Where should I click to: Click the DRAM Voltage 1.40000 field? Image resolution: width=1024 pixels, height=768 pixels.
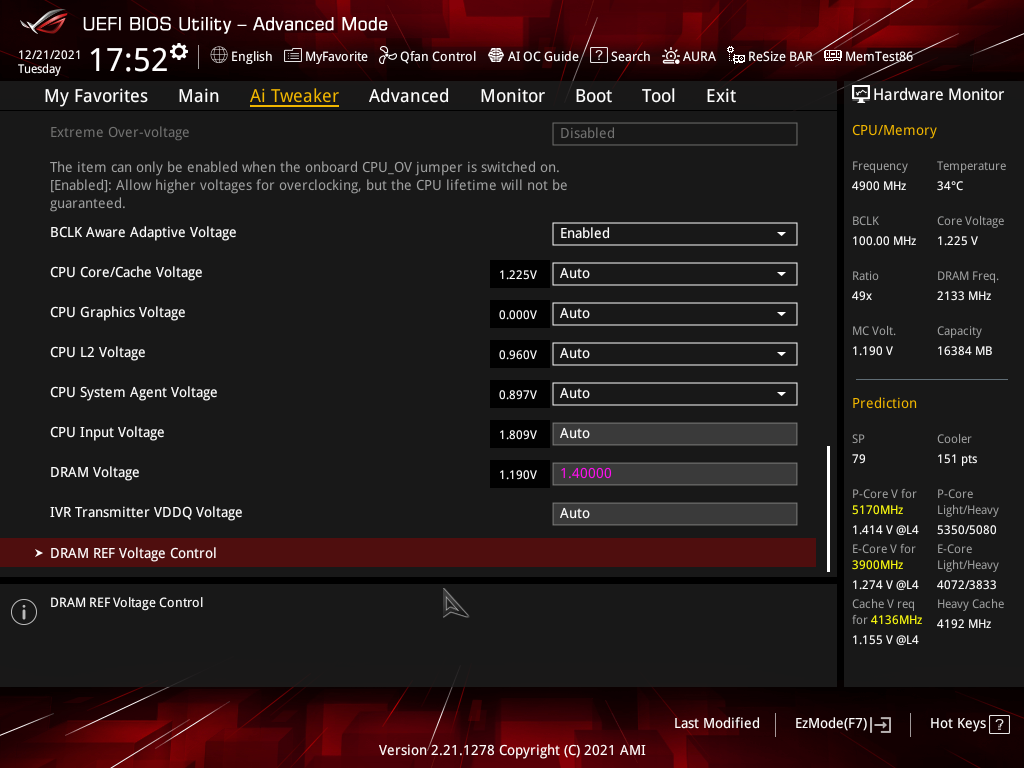coord(675,473)
